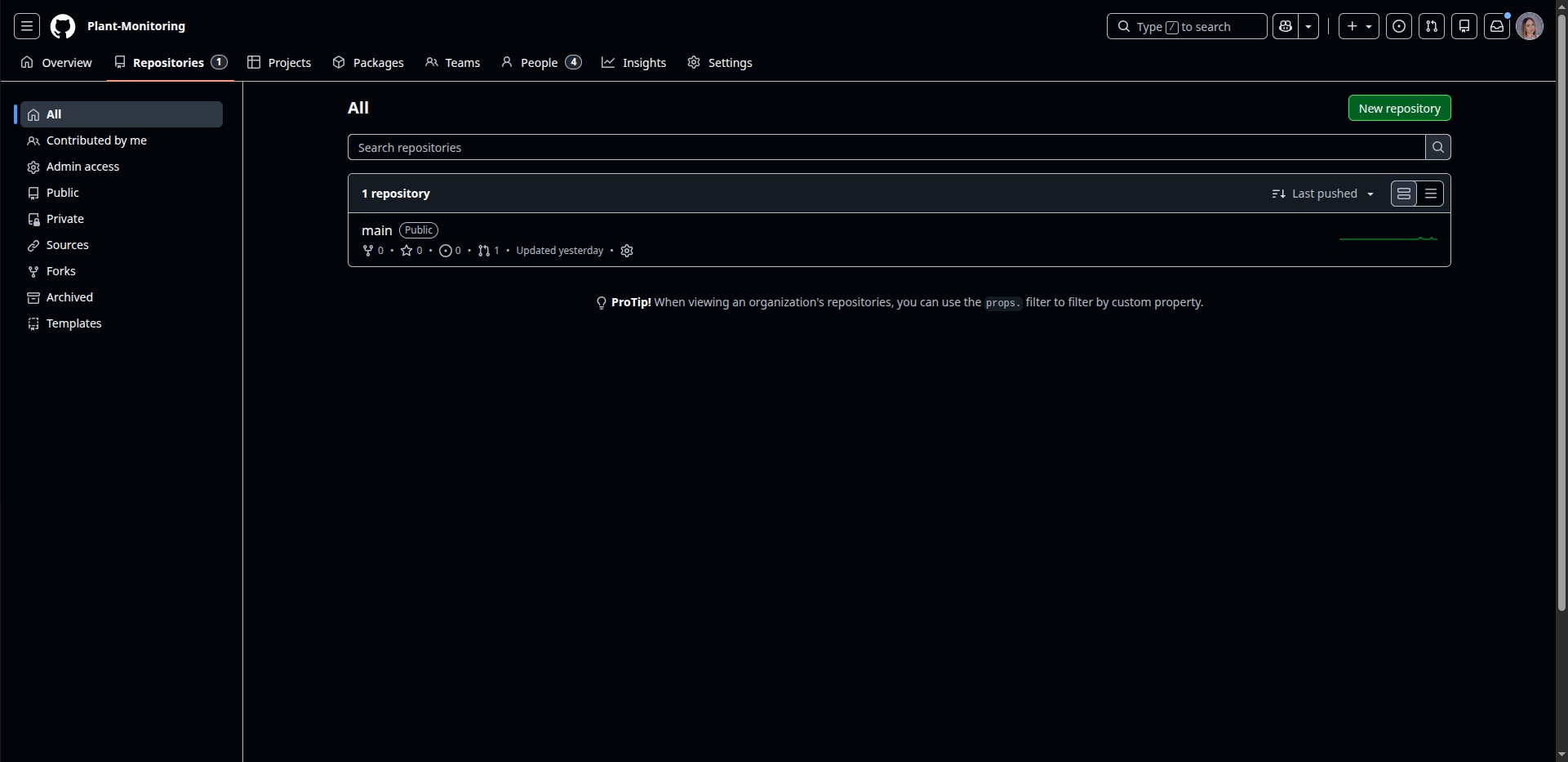Show only Public repositories
This screenshot has height=762, width=1568.
pos(122,193)
